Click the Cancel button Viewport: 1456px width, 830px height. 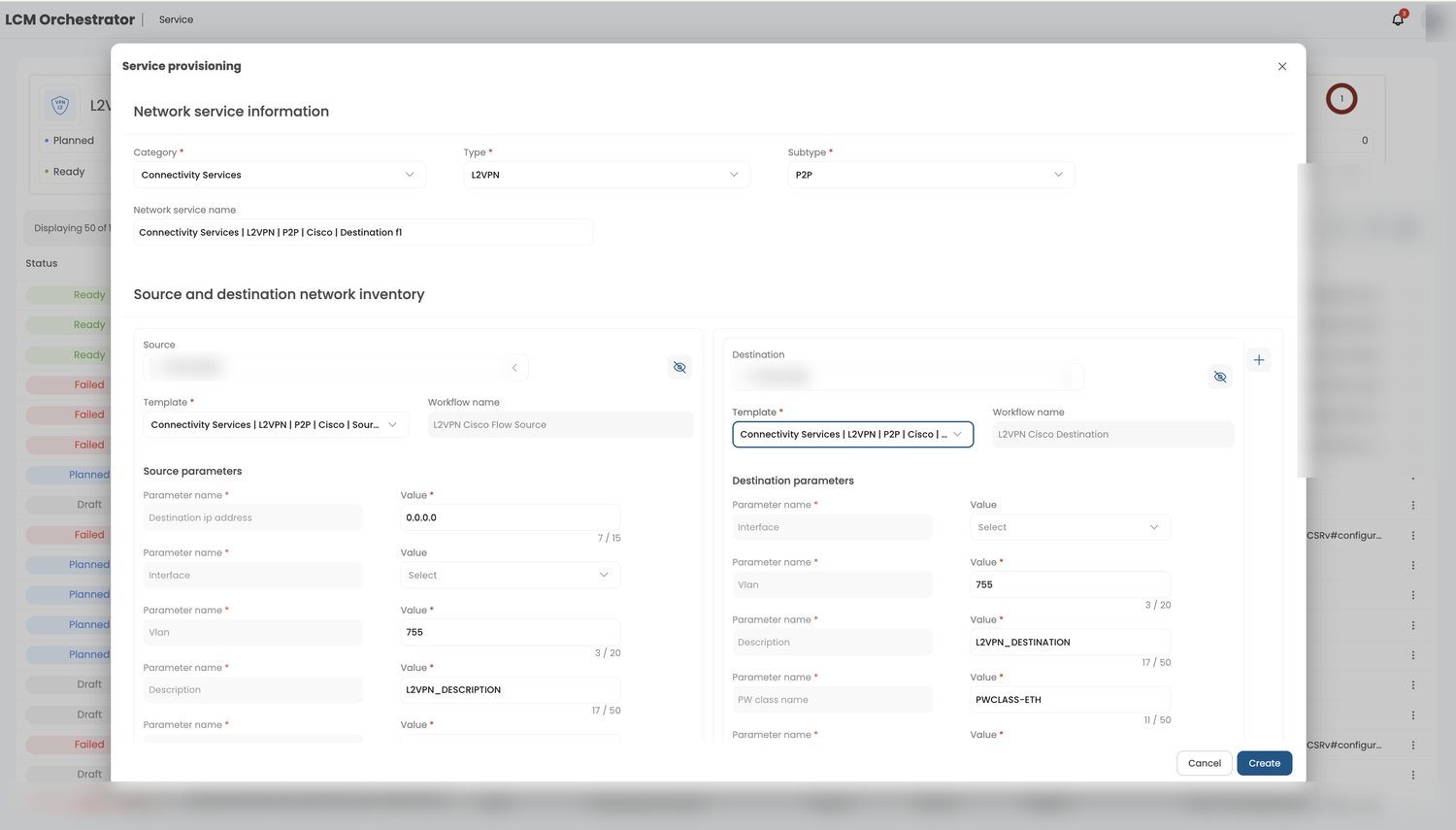[1205, 763]
